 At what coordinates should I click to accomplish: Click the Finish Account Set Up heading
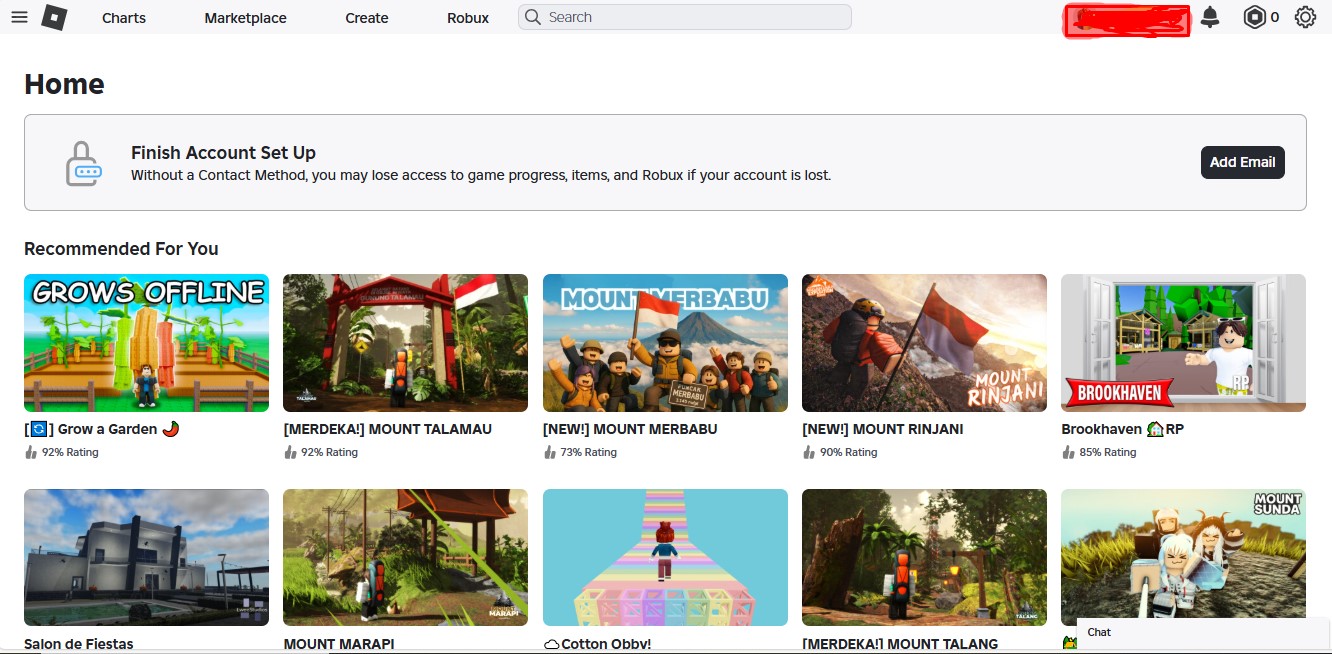(223, 153)
